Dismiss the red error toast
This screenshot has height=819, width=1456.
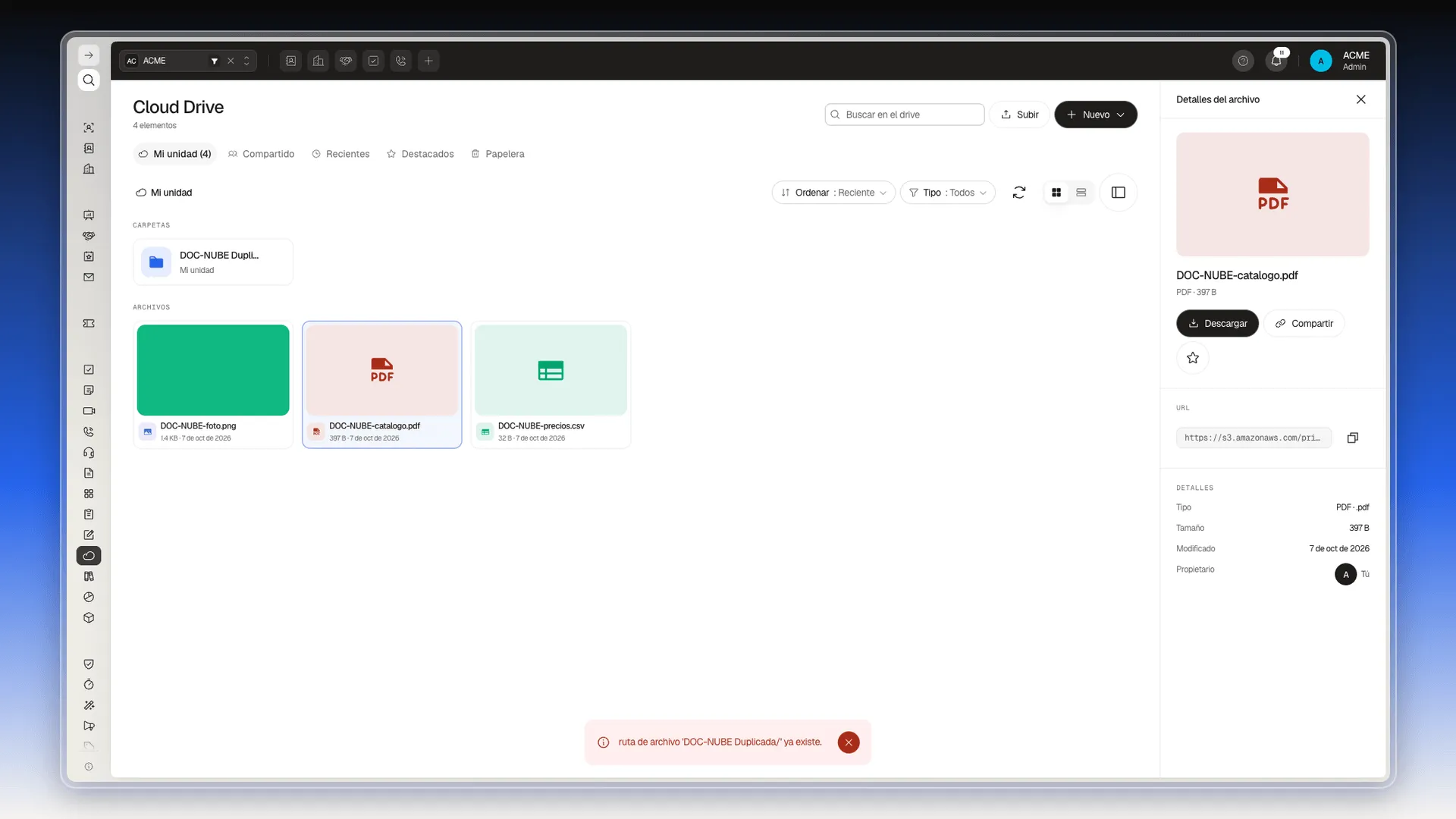click(x=849, y=742)
